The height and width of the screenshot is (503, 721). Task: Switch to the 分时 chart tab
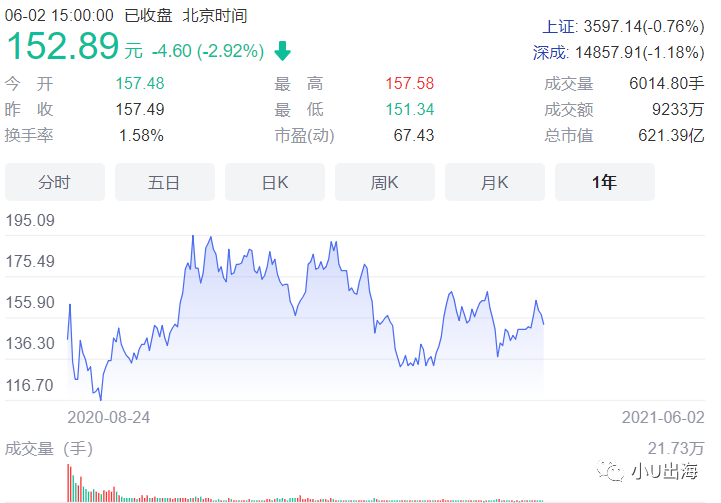55,182
